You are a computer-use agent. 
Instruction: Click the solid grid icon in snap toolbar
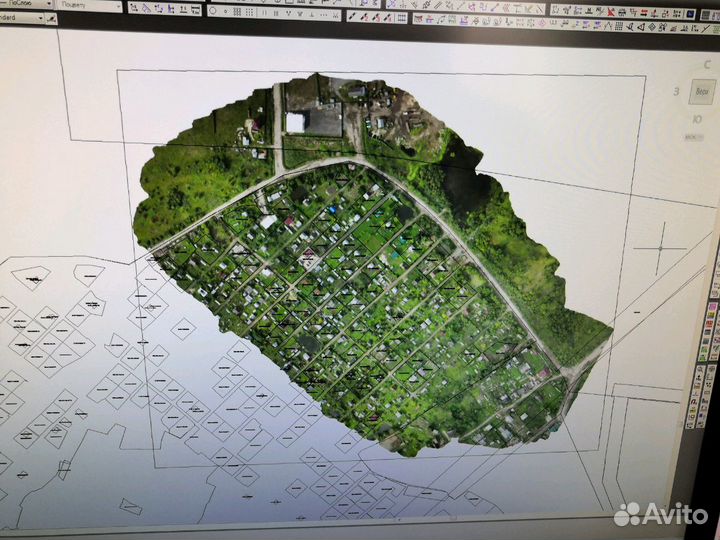pyautogui.click(x=237, y=12)
